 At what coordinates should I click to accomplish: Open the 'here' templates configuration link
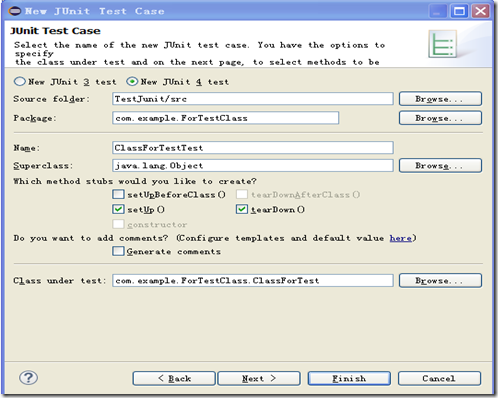(401, 238)
